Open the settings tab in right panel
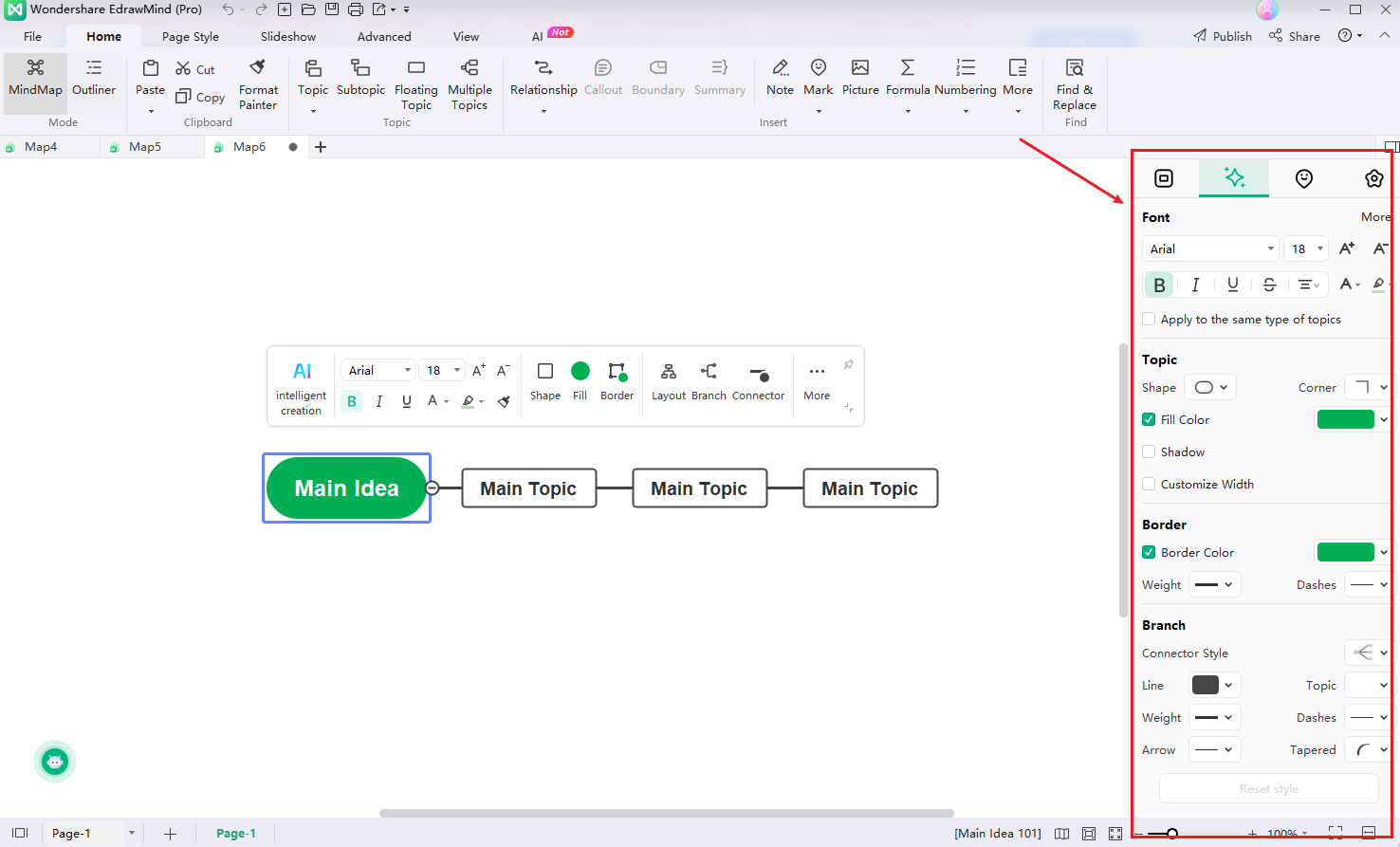Screen dimensions: 1400x847 pos(1373,178)
